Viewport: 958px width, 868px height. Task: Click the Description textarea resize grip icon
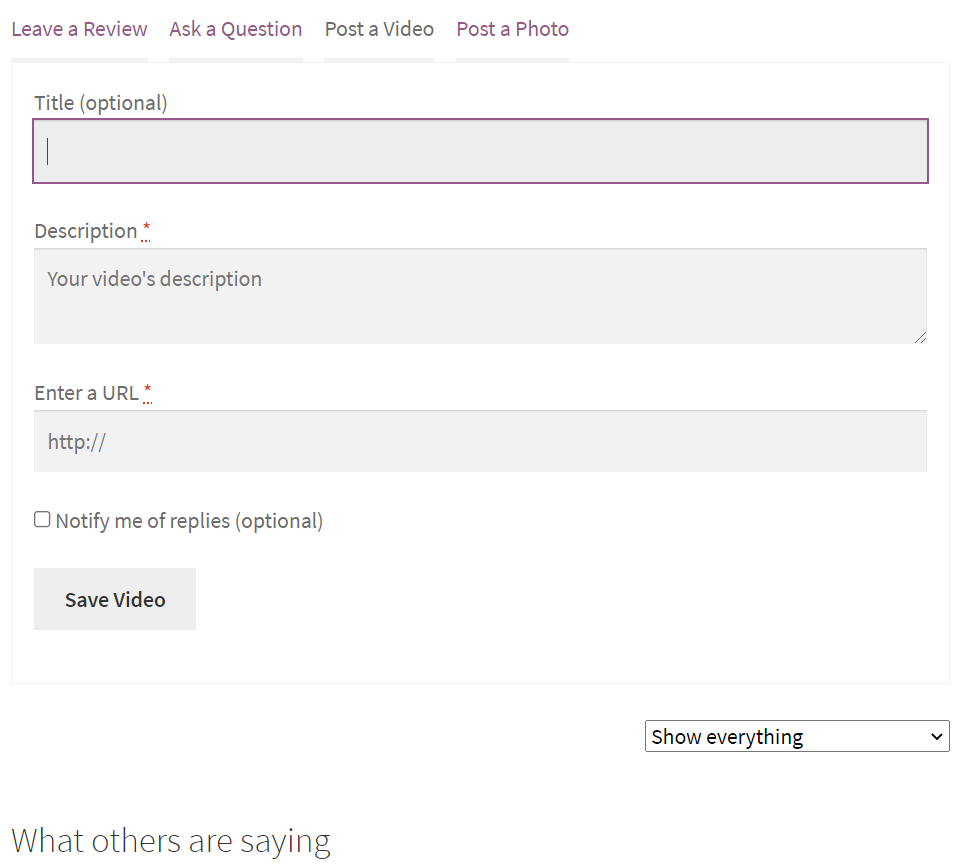[921, 338]
